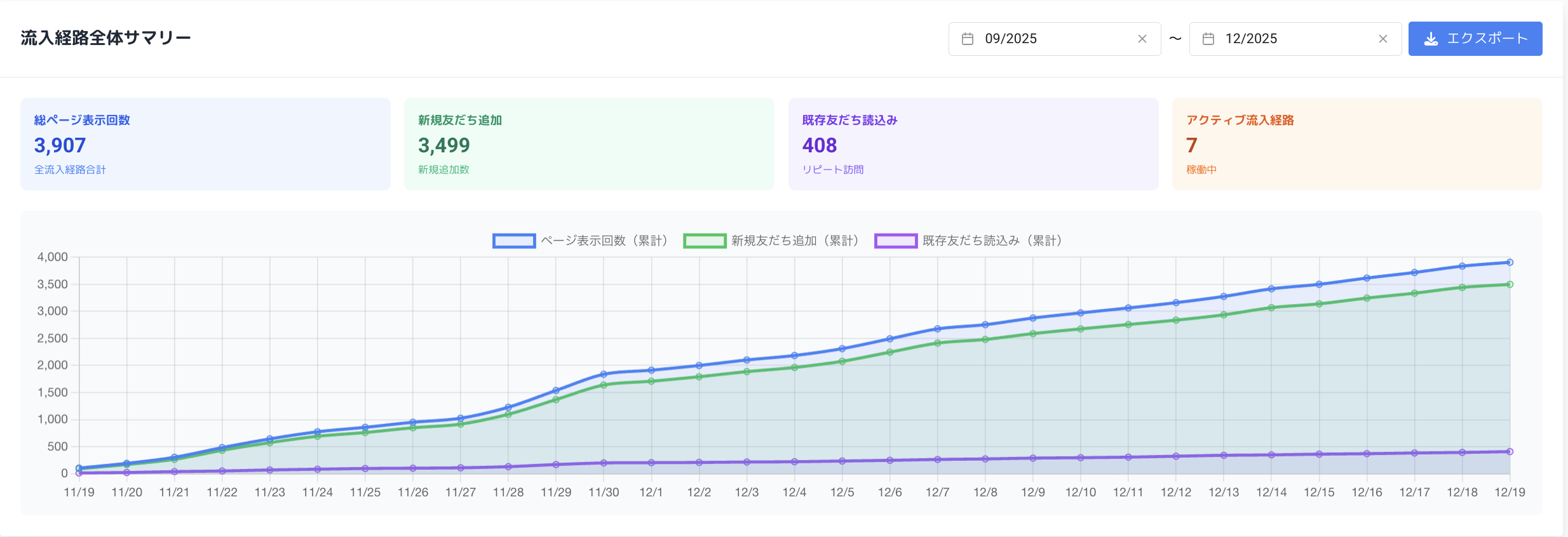Click the blue legend color box

(514, 241)
